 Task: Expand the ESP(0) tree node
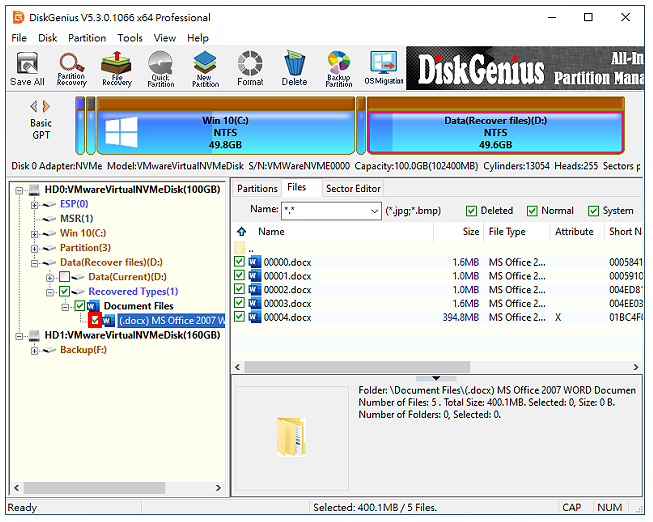35,205
